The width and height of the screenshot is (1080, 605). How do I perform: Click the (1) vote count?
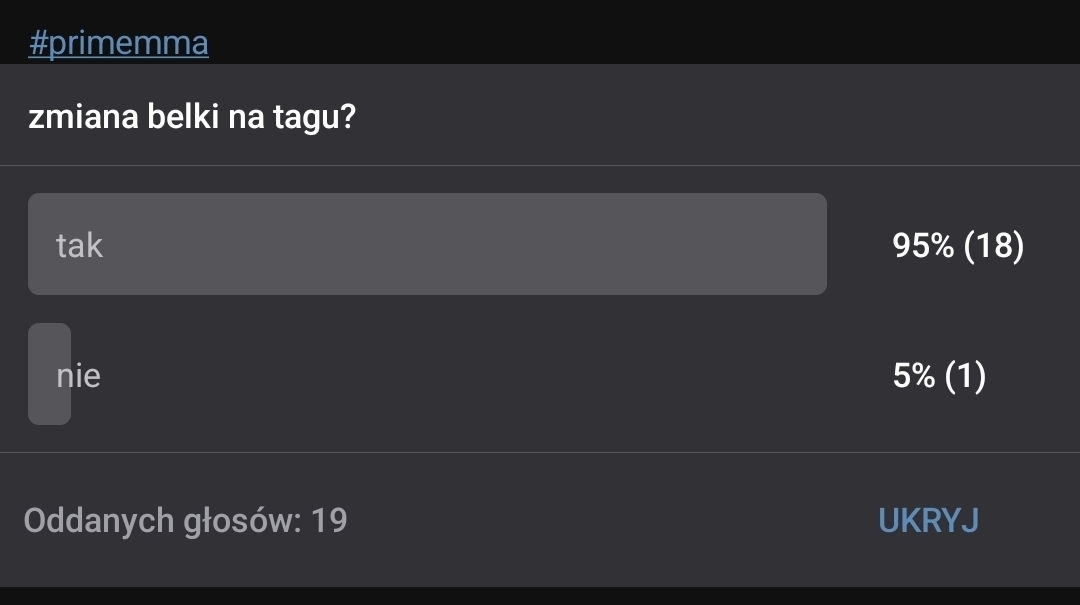964,376
